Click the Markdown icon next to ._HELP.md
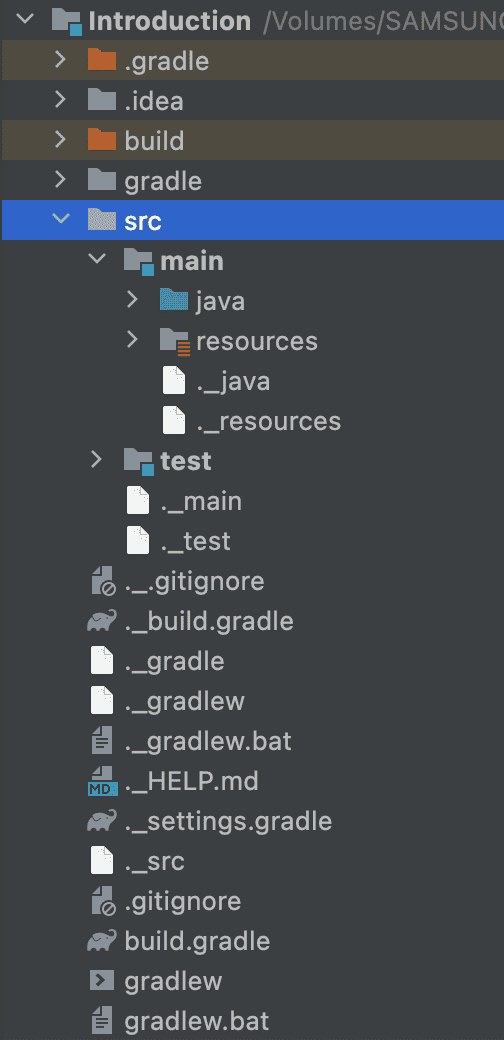Screen dimensions: 504x1040 coord(102,781)
